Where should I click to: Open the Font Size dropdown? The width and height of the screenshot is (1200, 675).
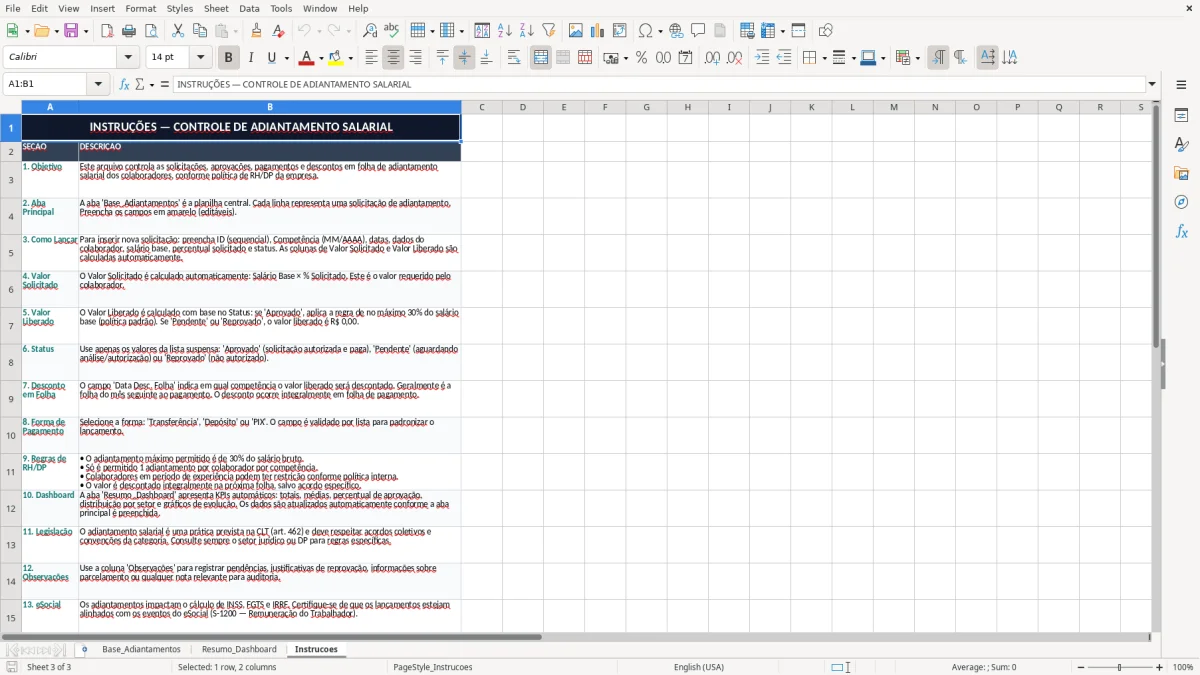tap(200, 58)
